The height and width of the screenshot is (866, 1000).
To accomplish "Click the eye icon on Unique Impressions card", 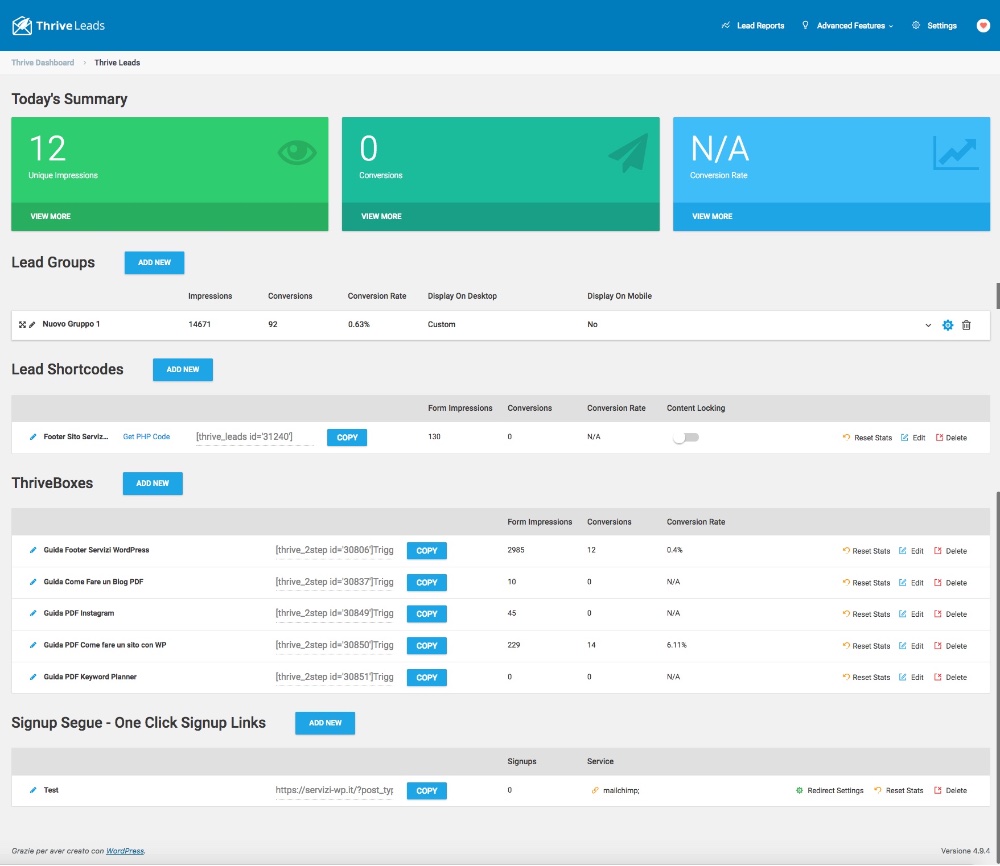I will (x=297, y=152).
